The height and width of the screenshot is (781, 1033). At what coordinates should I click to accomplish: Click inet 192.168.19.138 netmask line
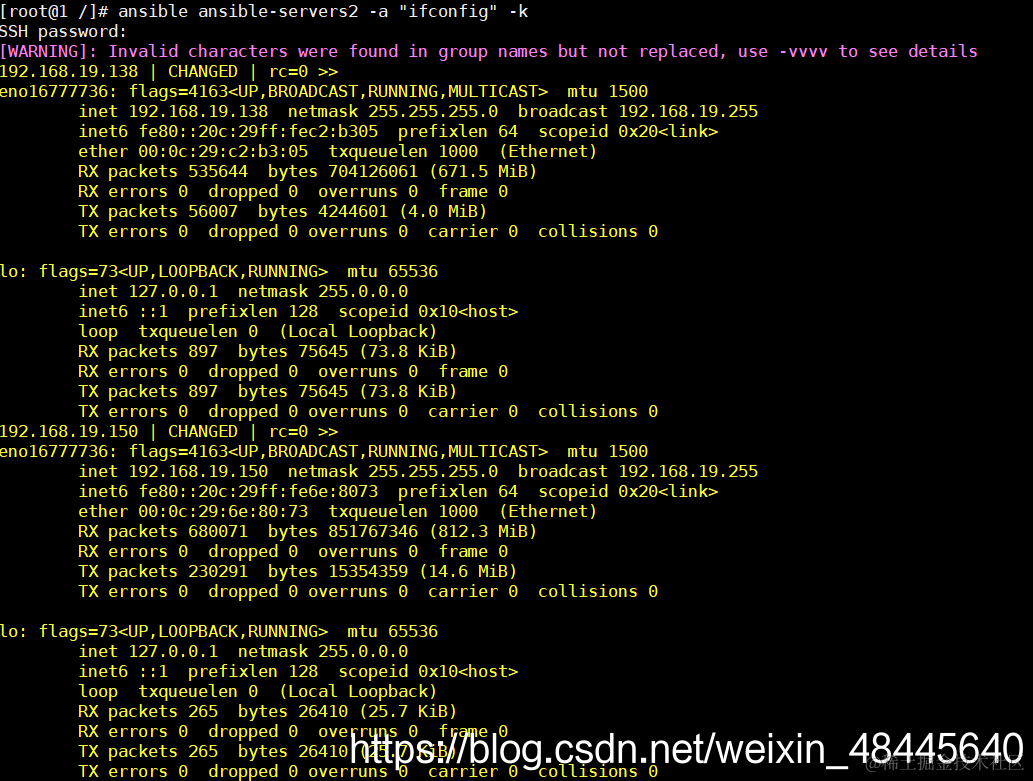tap(418, 111)
